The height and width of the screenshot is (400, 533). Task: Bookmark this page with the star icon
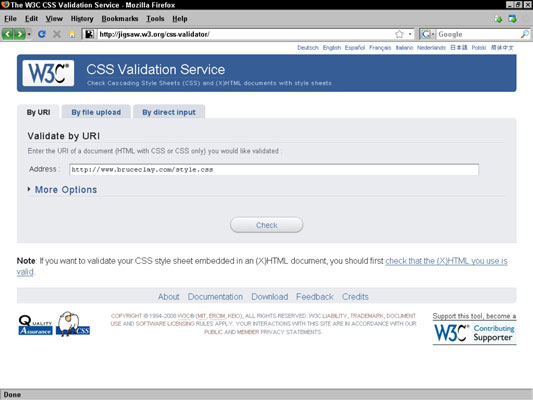(399, 34)
